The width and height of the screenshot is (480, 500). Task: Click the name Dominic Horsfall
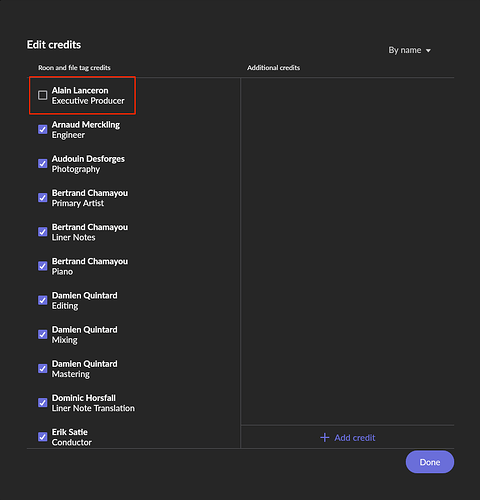coord(84,398)
